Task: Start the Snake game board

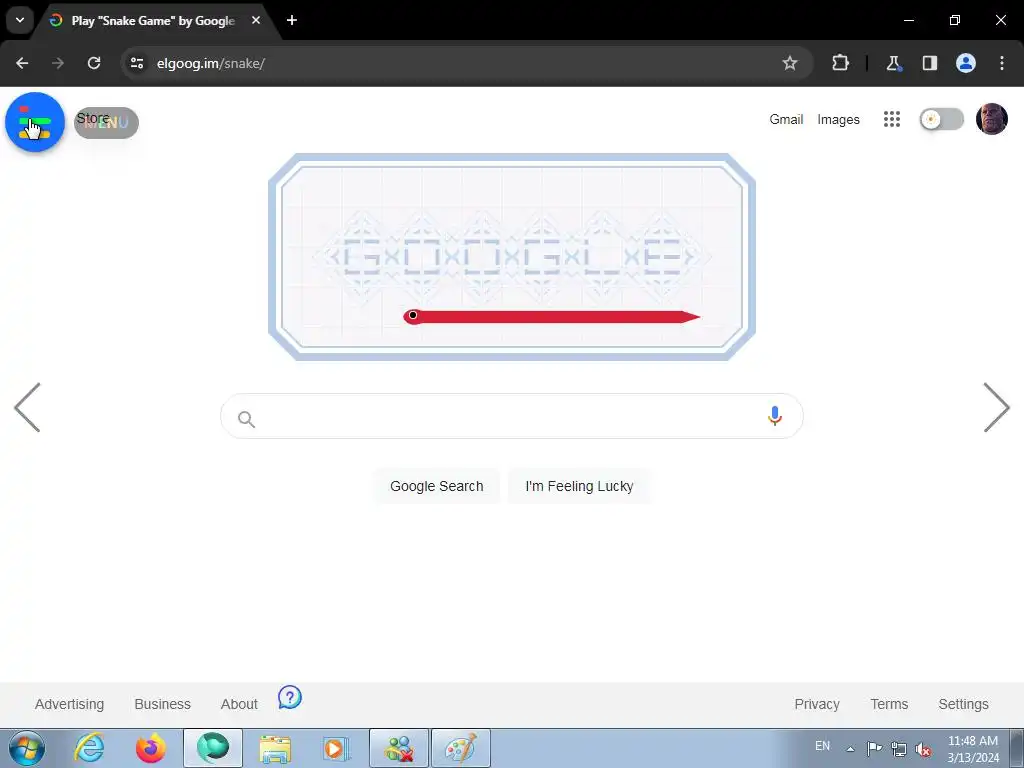Action: pos(511,257)
